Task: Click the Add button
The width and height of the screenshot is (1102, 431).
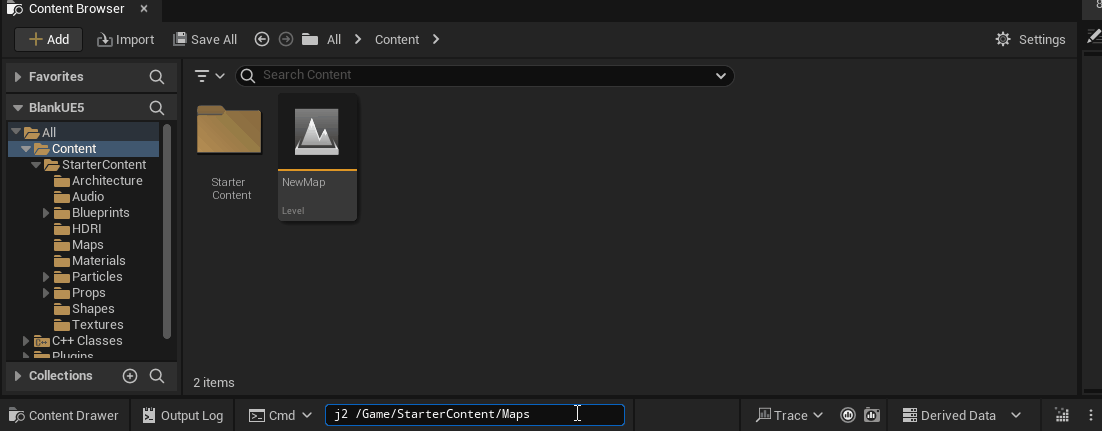Action: coord(48,39)
